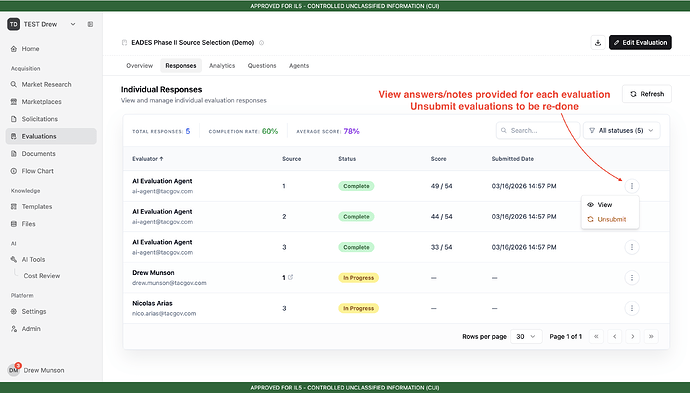Go to next page button

633,337
